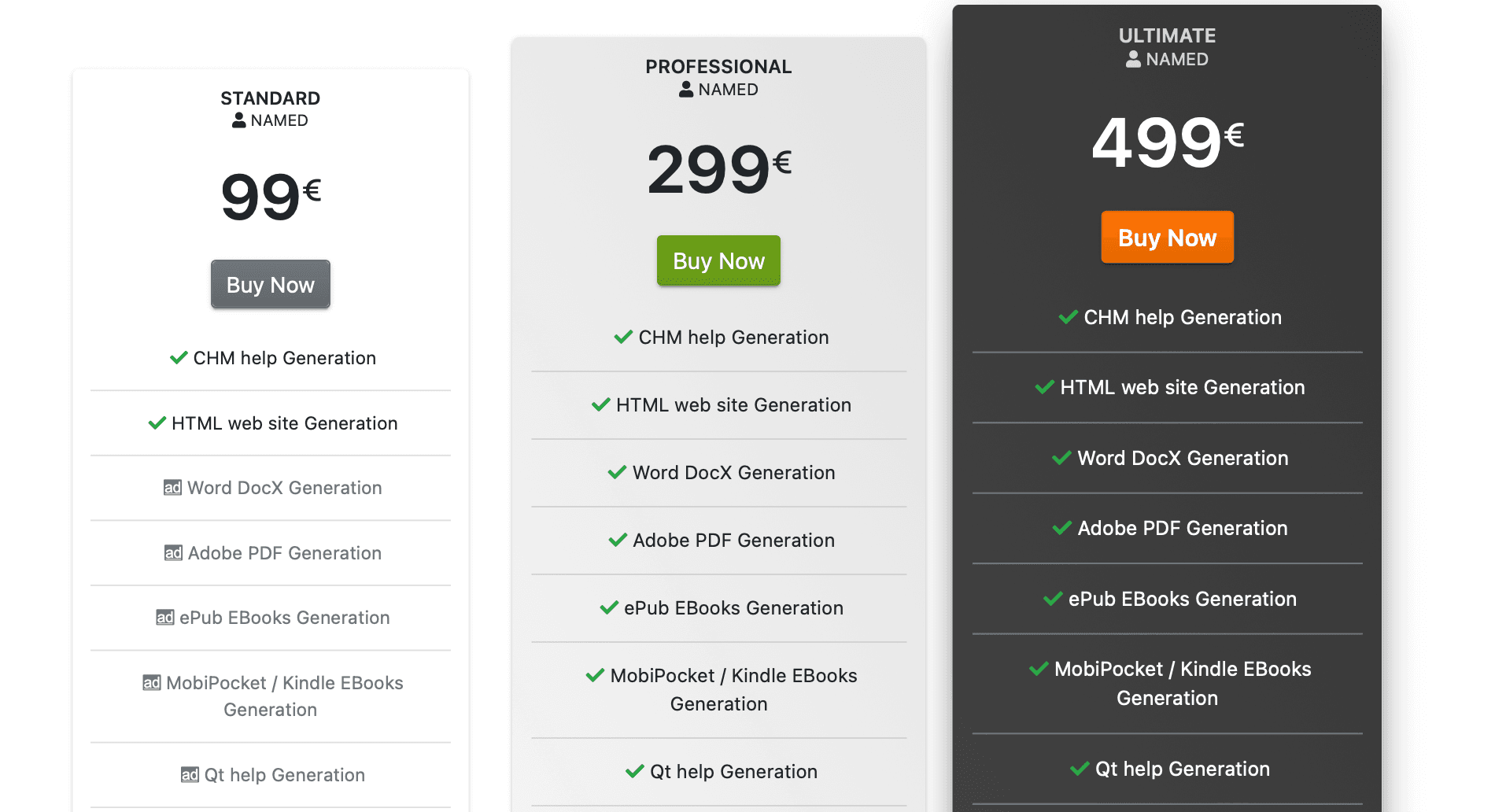Click the checkmark beside Standard CHM help Generation
This screenshot has width=1495, height=812.
(179, 358)
